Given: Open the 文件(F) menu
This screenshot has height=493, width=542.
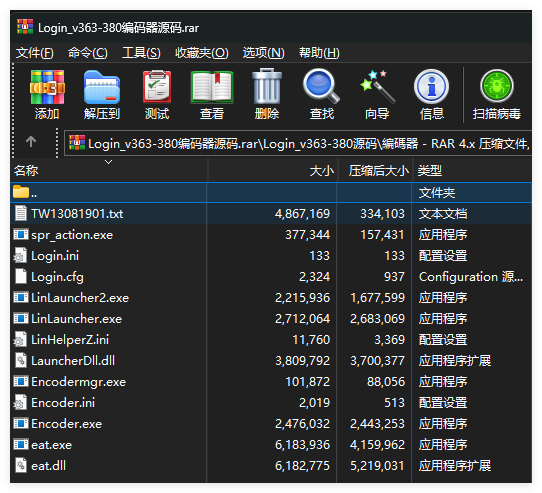Looking at the screenshot, I should tap(35, 53).
